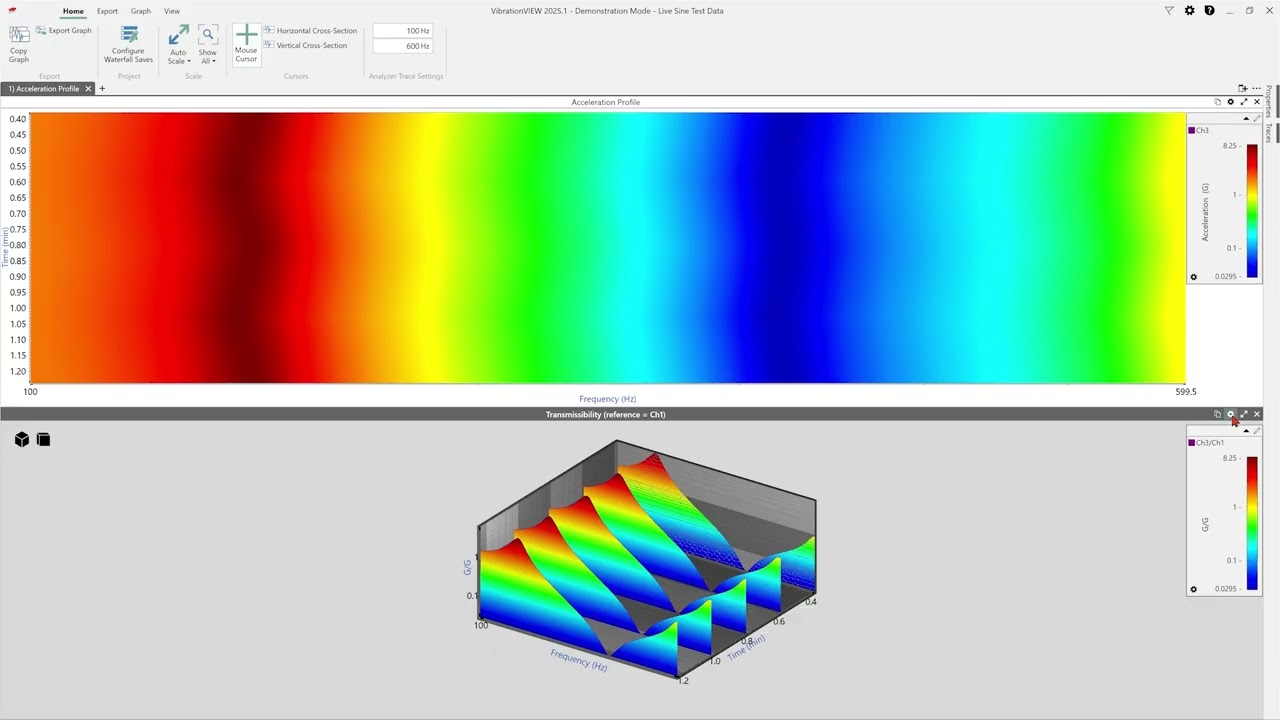
Task: Click the pencil icon to edit Ch3 trace
Action: 1256,118
